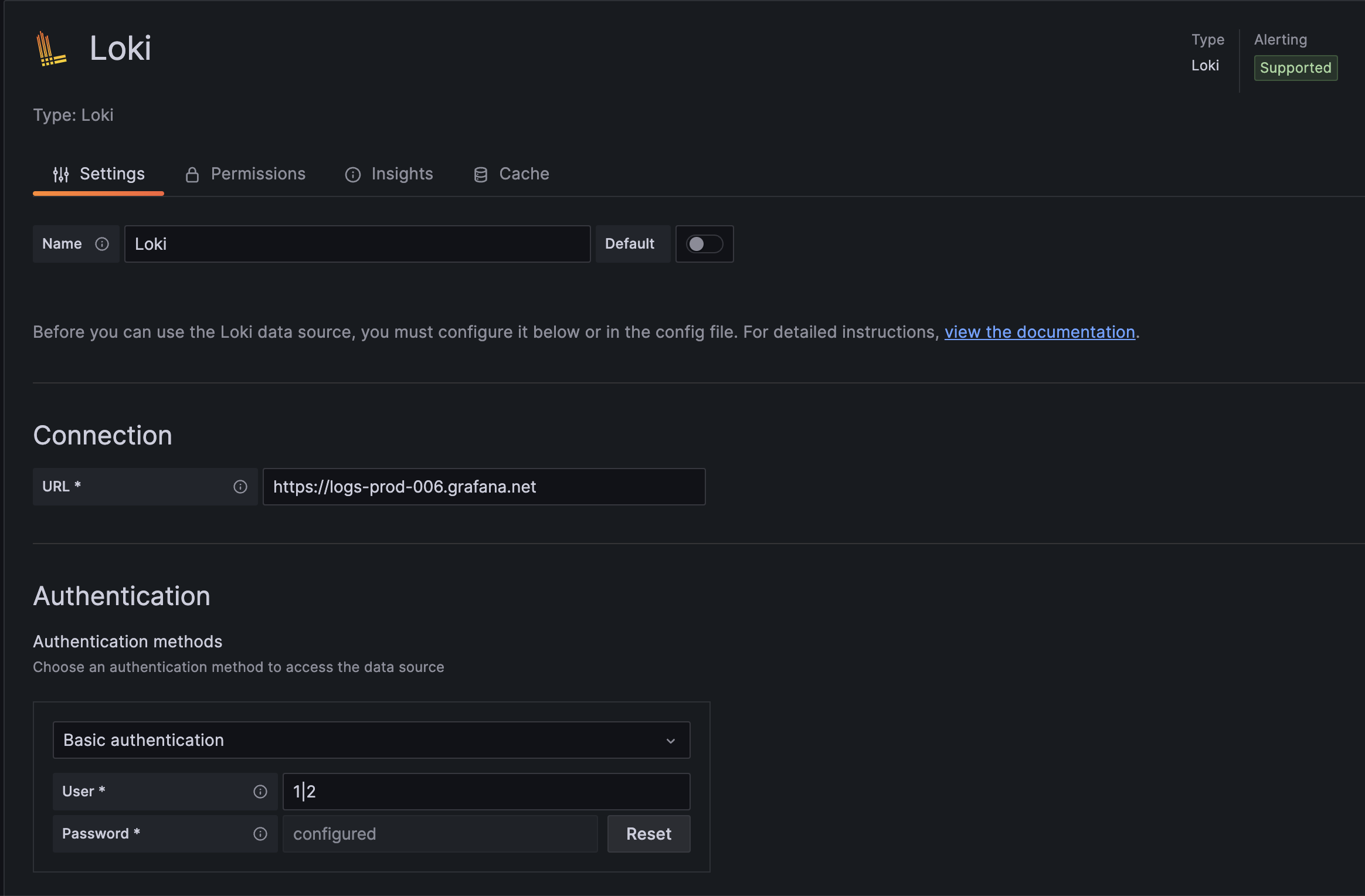Switch to the Permissions tab
Viewport: 1365px width, 896px height.
pos(258,174)
